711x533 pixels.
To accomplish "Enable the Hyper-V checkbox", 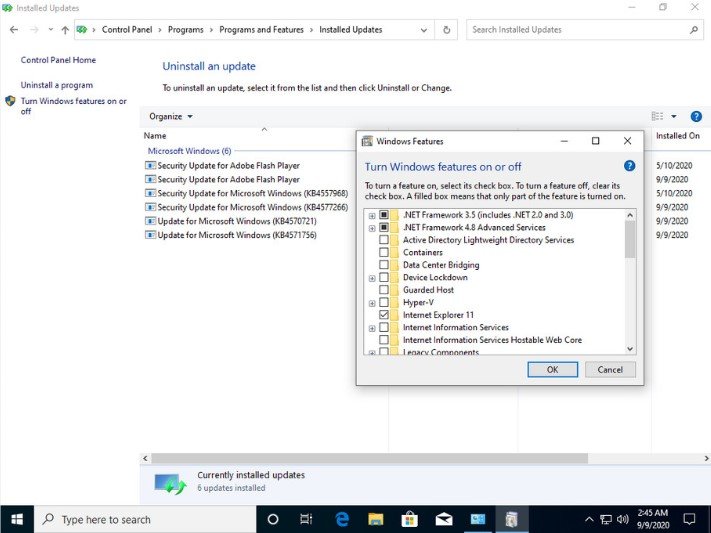I will point(384,302).
